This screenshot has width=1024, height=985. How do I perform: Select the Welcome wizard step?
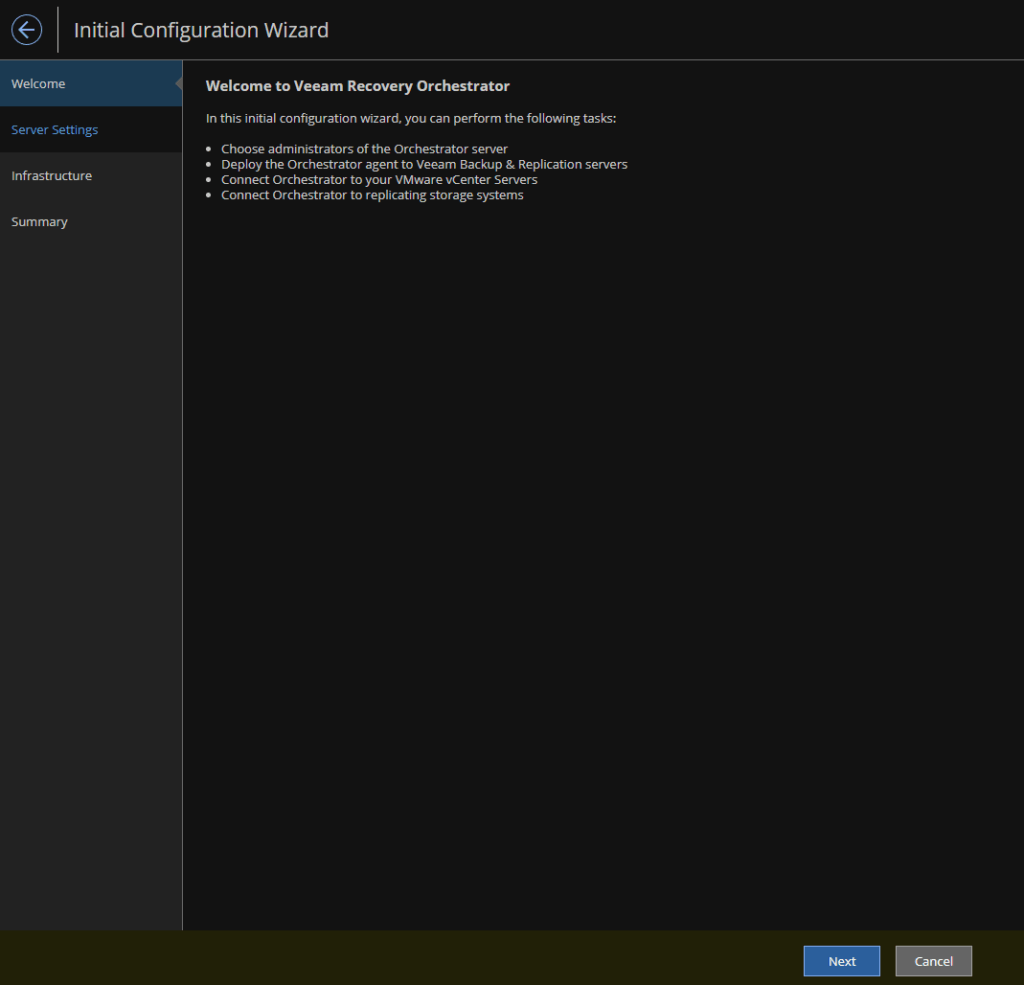91,84
